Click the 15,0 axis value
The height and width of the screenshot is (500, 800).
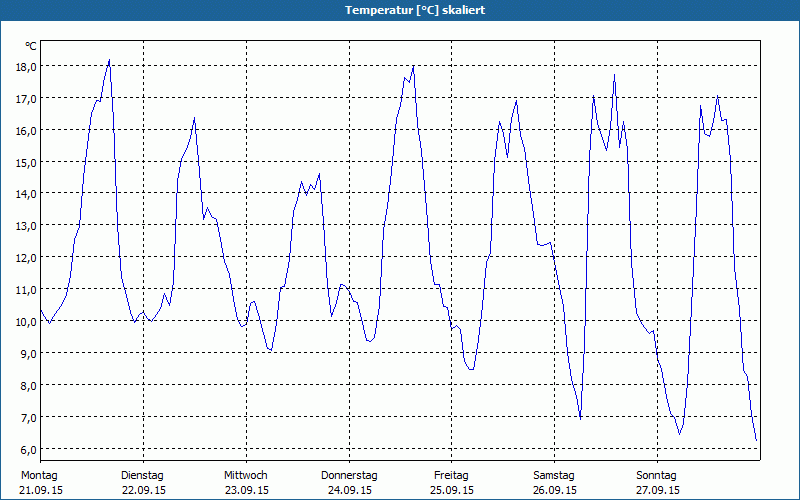[x=26, y=162]
